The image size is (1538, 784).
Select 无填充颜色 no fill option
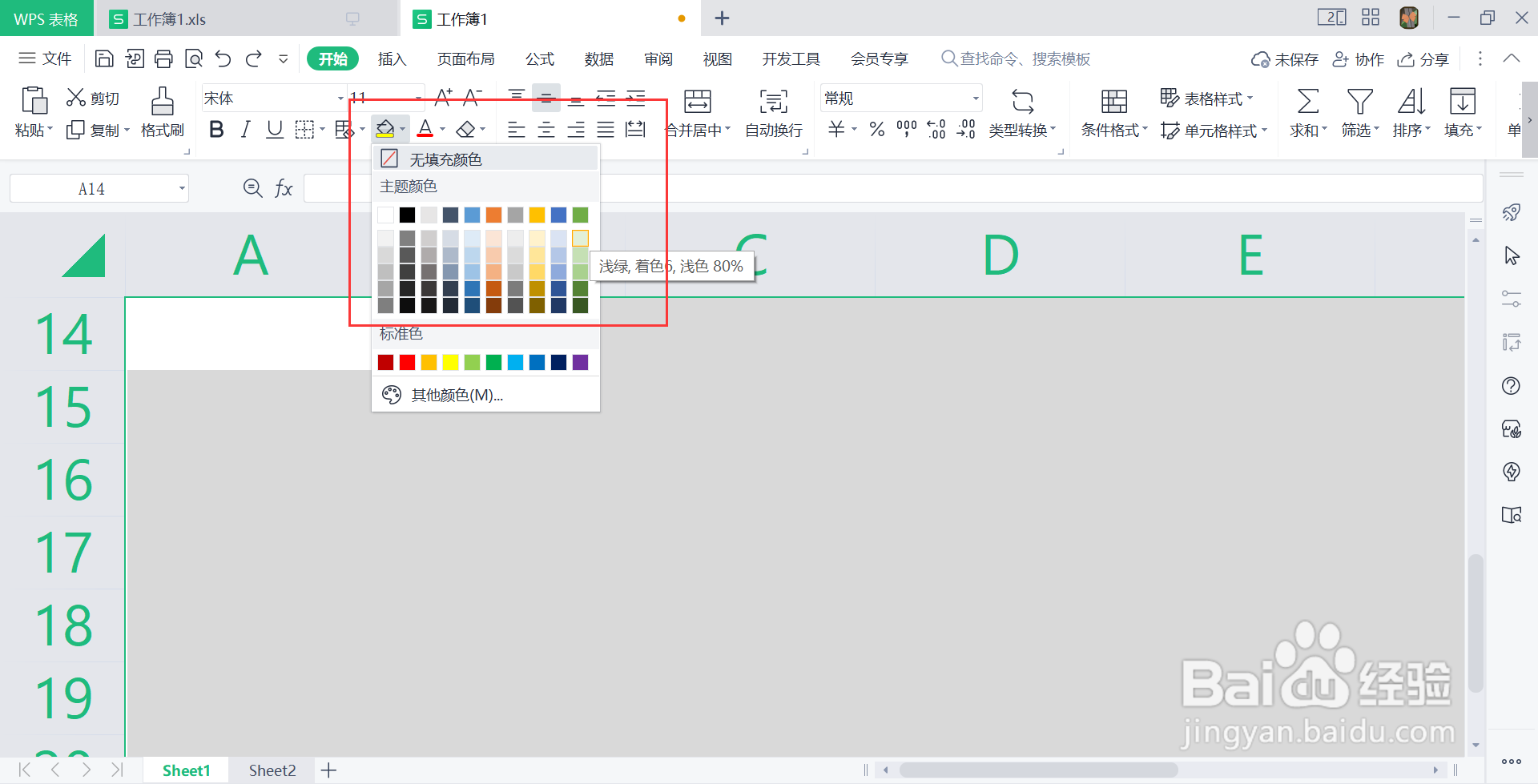pyautogui.click(x=485, y=159)
